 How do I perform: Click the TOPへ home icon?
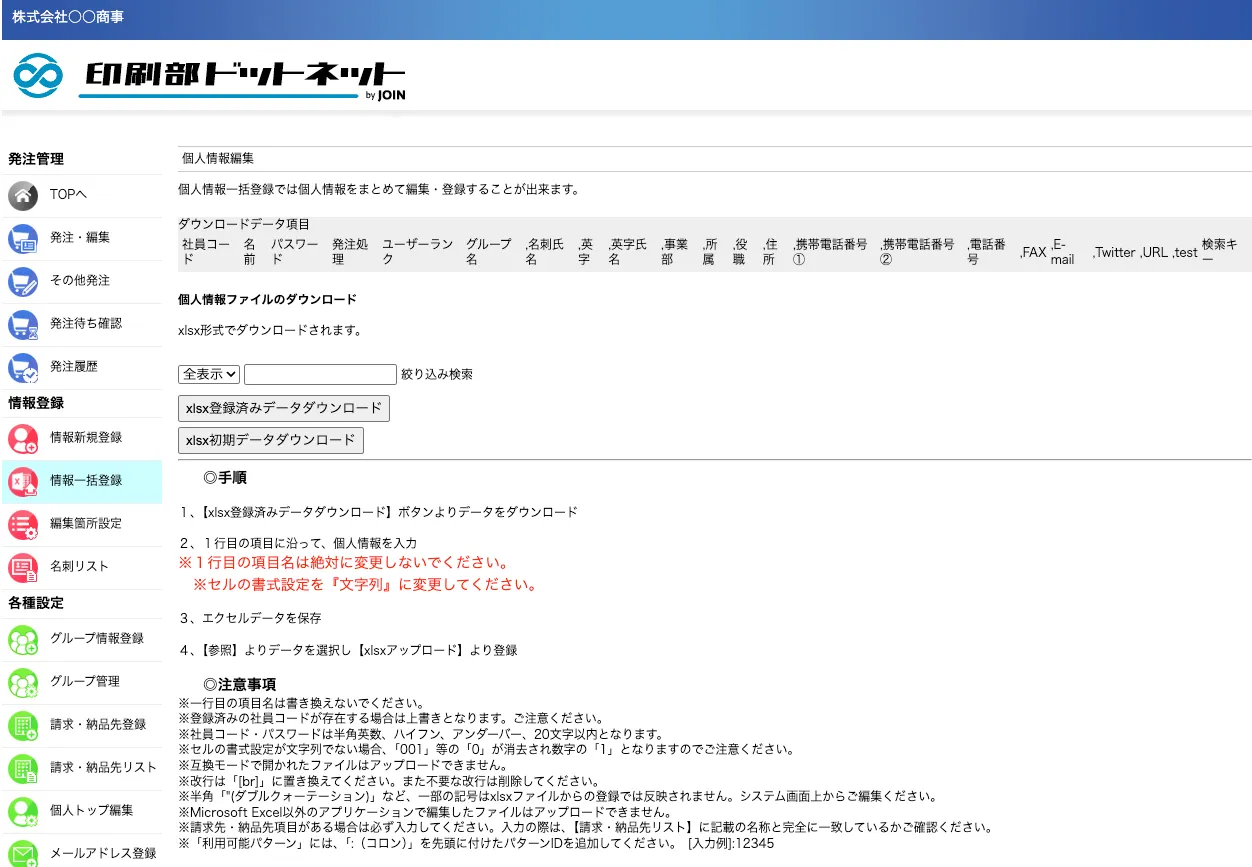point(23,195)
